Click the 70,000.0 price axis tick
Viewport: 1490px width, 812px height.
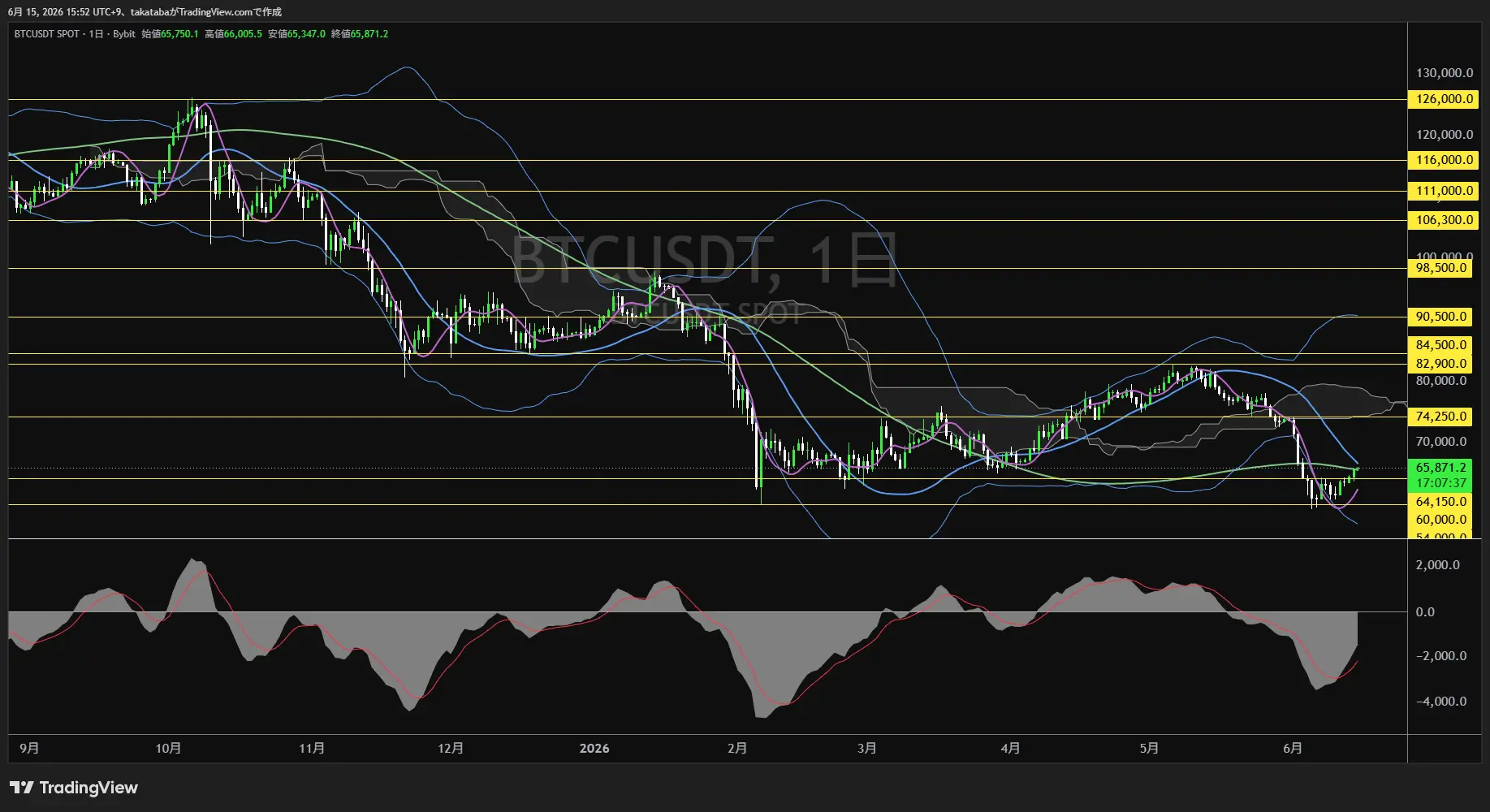click(x=1441, y=442)
